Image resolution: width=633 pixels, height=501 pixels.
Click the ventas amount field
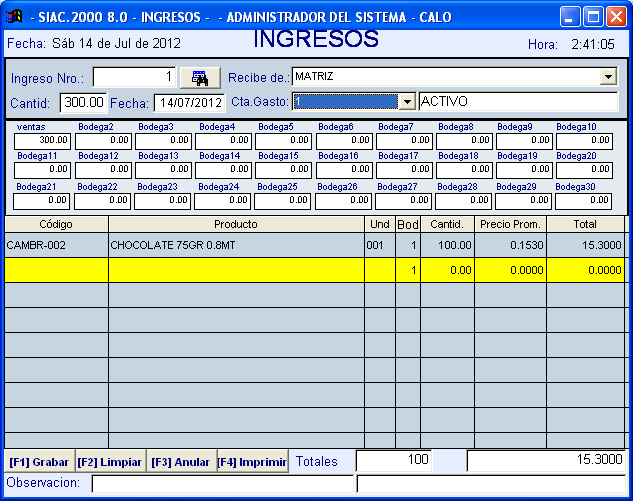coord(42,141)
